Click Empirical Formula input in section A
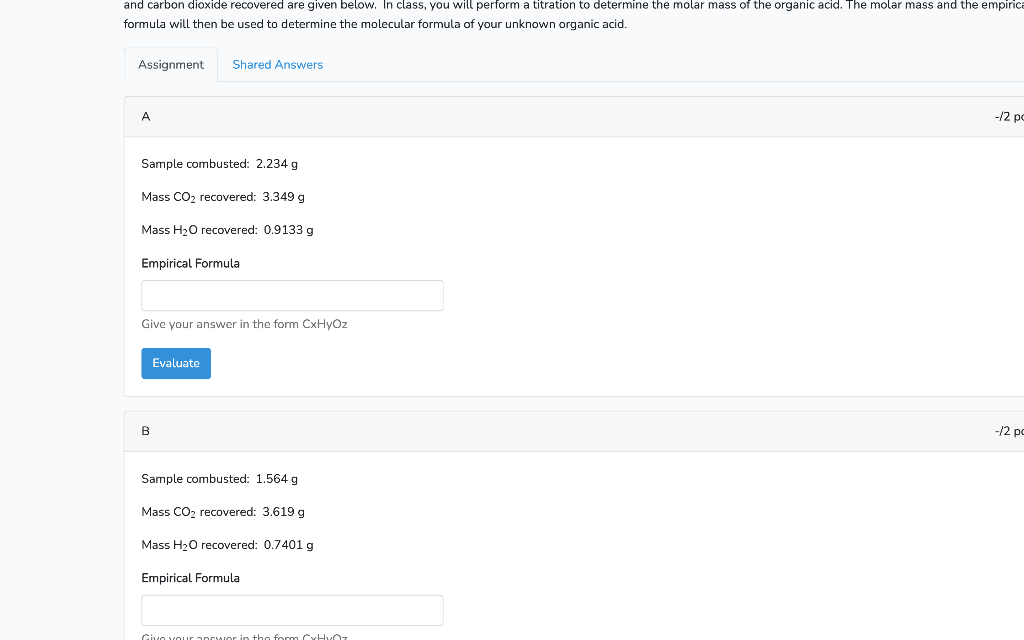This screenshot has width=1024, height=640. point(292,296)
